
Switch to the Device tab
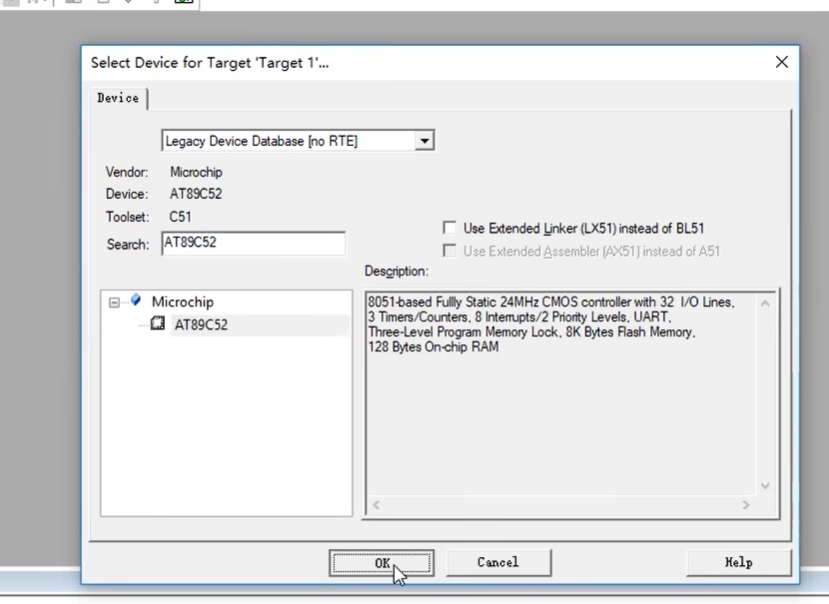(118, 98)
